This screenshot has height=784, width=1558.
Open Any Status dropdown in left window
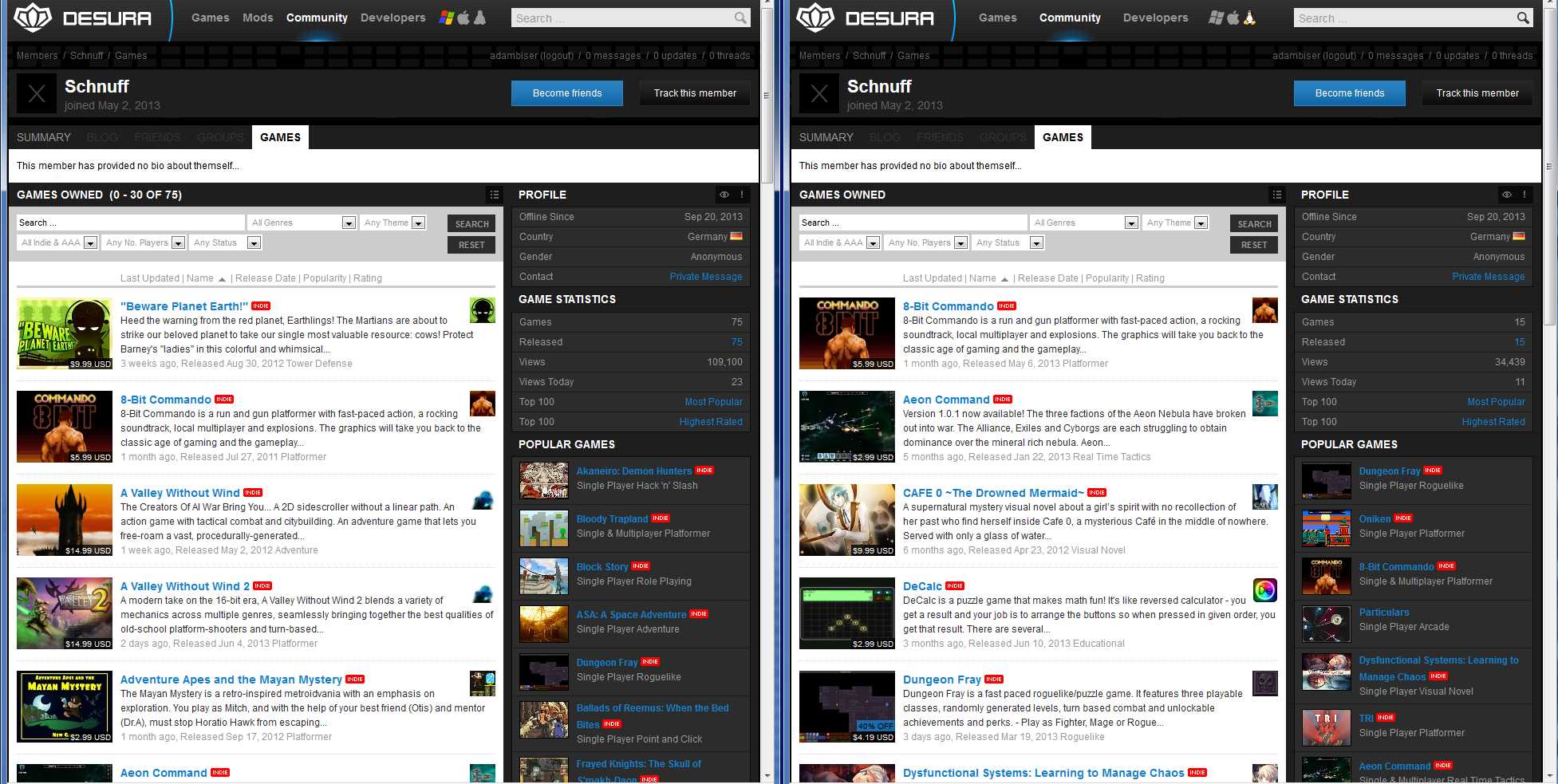pyautogui.click(x=225, y=242)
